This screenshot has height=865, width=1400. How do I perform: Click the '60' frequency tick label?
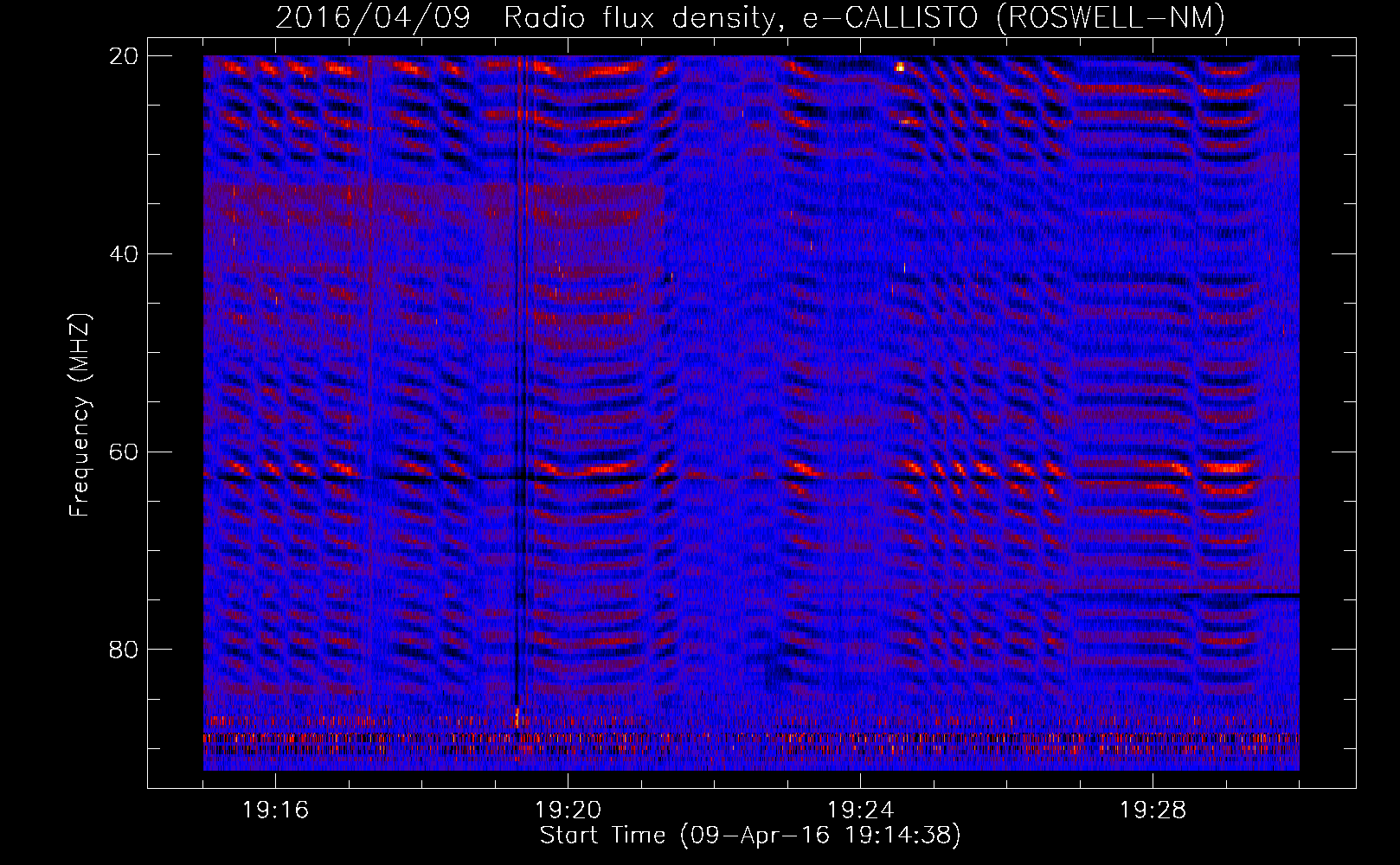pyautogui.click(x=124, y=452)
